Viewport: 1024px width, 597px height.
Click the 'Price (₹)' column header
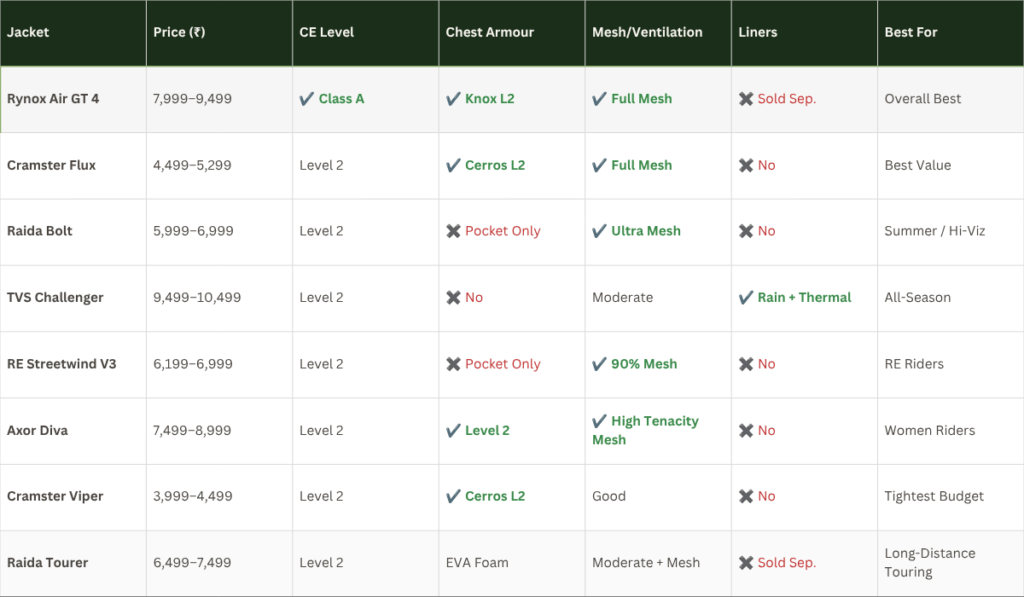tap(179, 32)
